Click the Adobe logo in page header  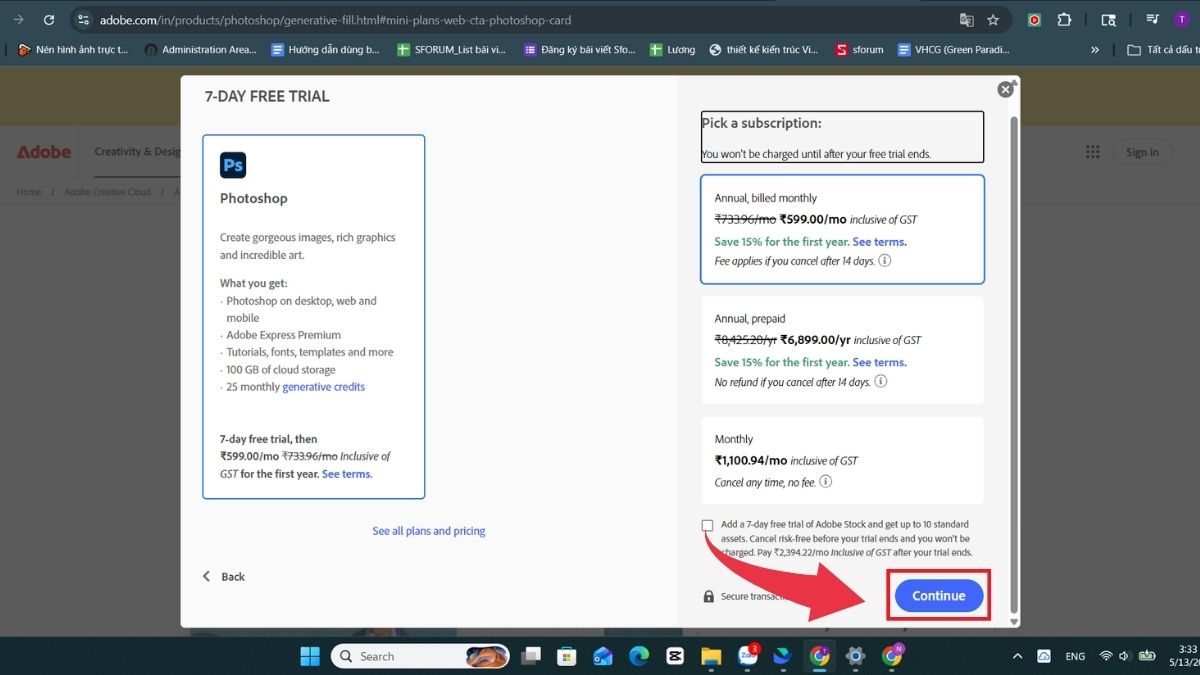point(44,152)
